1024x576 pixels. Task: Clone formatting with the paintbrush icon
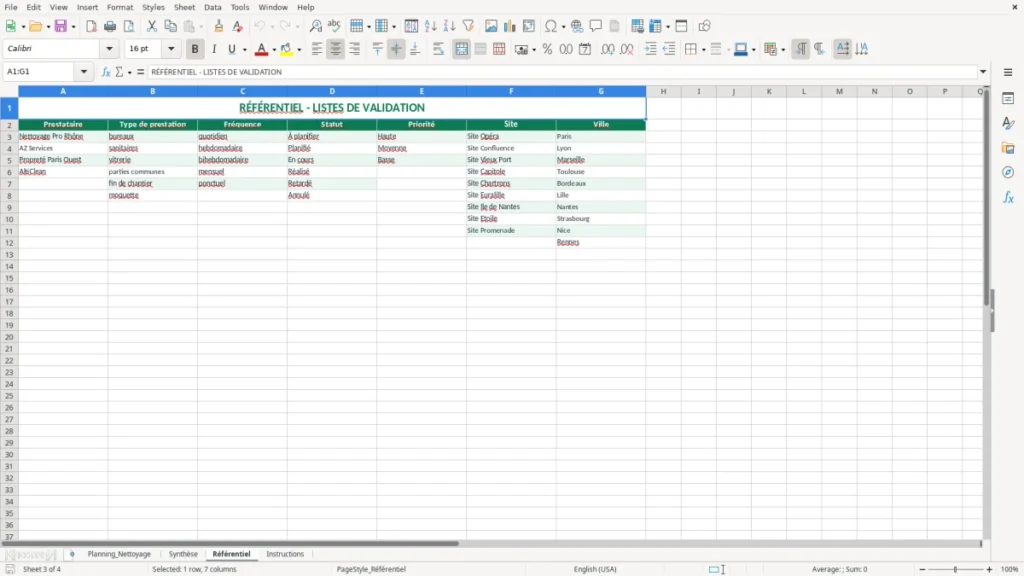pos(219,26)
